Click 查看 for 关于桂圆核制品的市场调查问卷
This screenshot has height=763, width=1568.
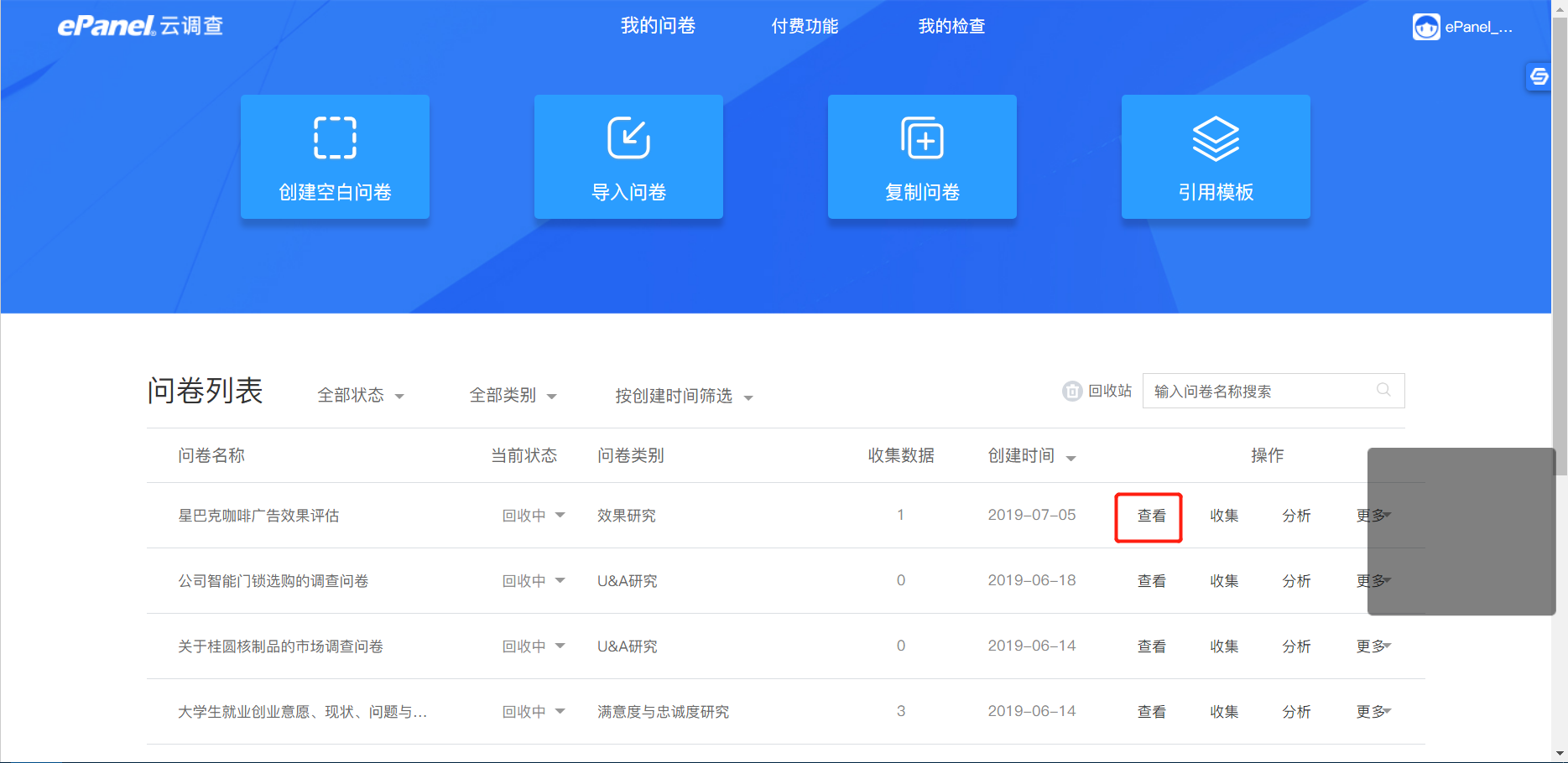[x=1151, y=646]
